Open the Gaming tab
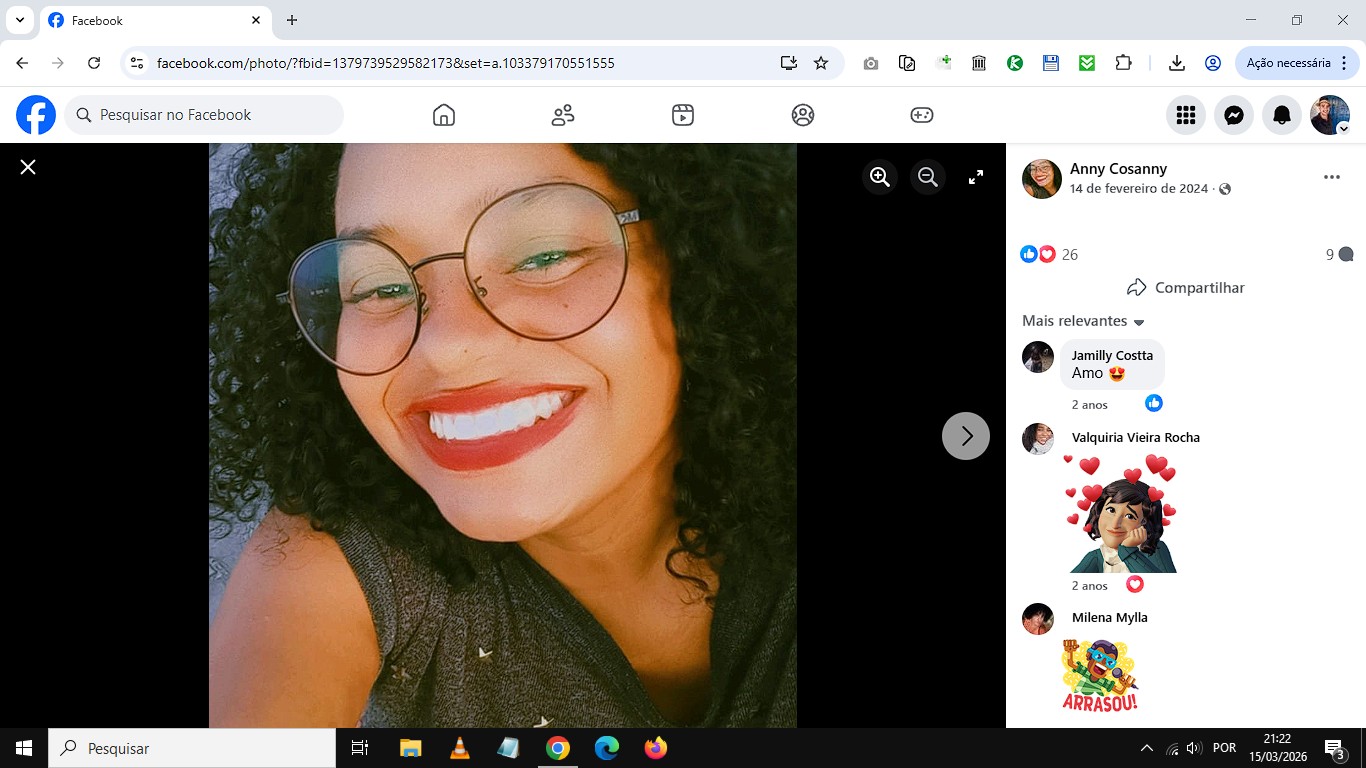Screen dimensions: 1366x768 pos(922,115)
